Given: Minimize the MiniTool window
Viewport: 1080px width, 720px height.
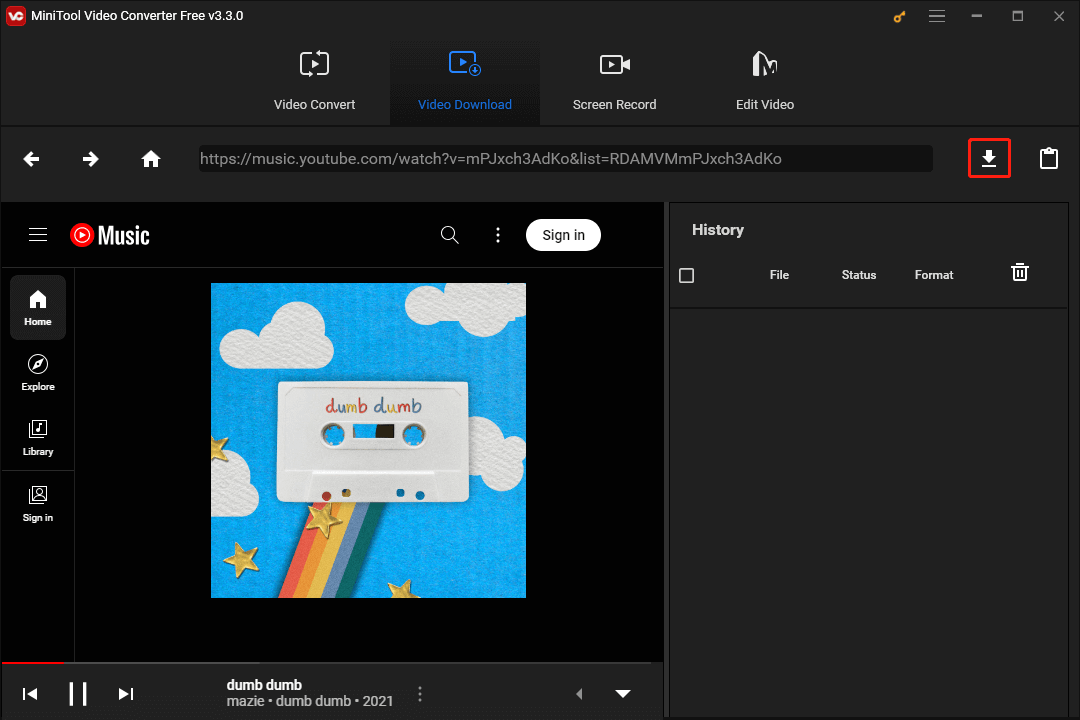Looking at the screenshot, I should [977, 16].
